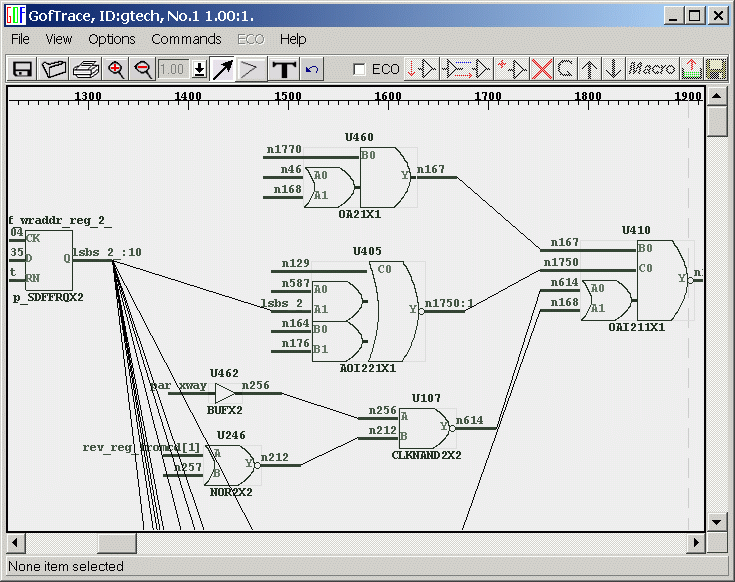Viewport: 735px width, 582px height.
Task: Click the blue undo arrow icon
Action: [311, 69]
